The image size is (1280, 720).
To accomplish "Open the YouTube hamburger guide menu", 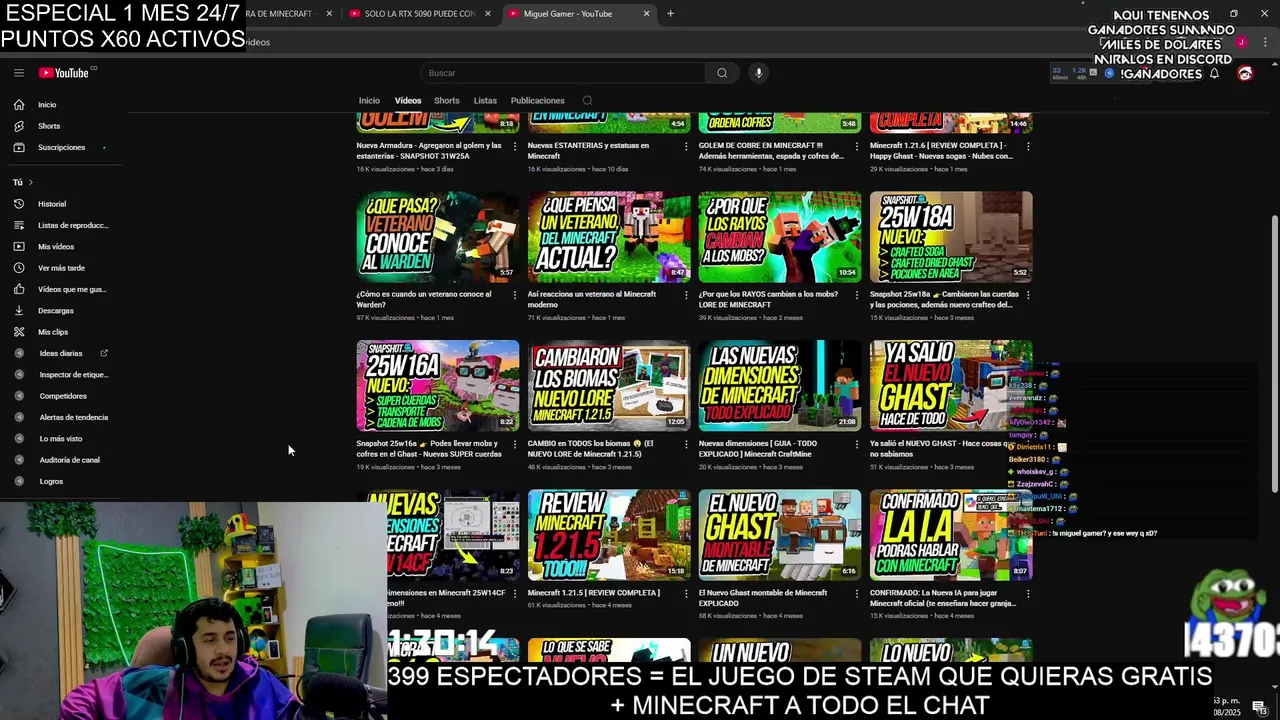I will point(18,73).
